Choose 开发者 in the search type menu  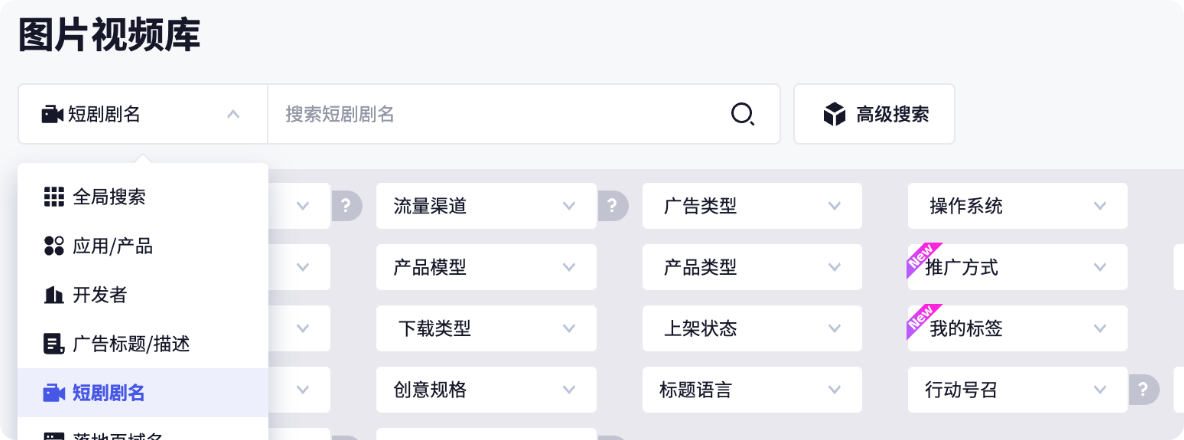(x=143, y=295)
